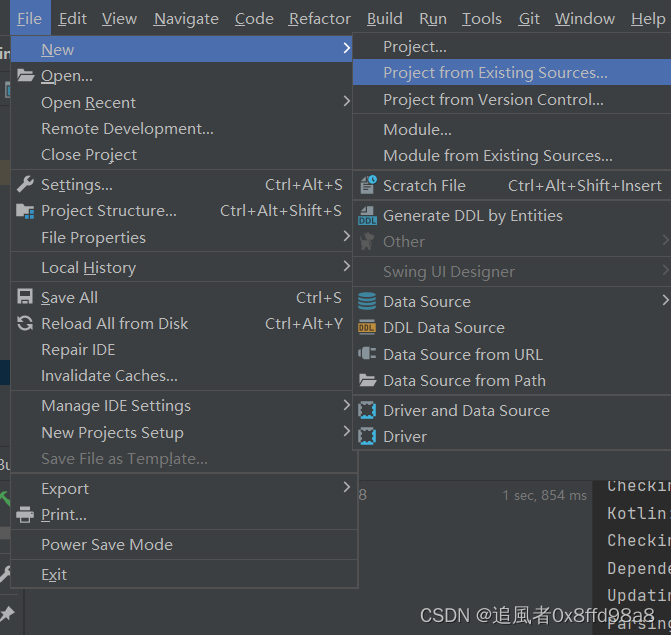671x635 pixels.
Task: Click the Project Structure icon
Action: coord(25,211)
